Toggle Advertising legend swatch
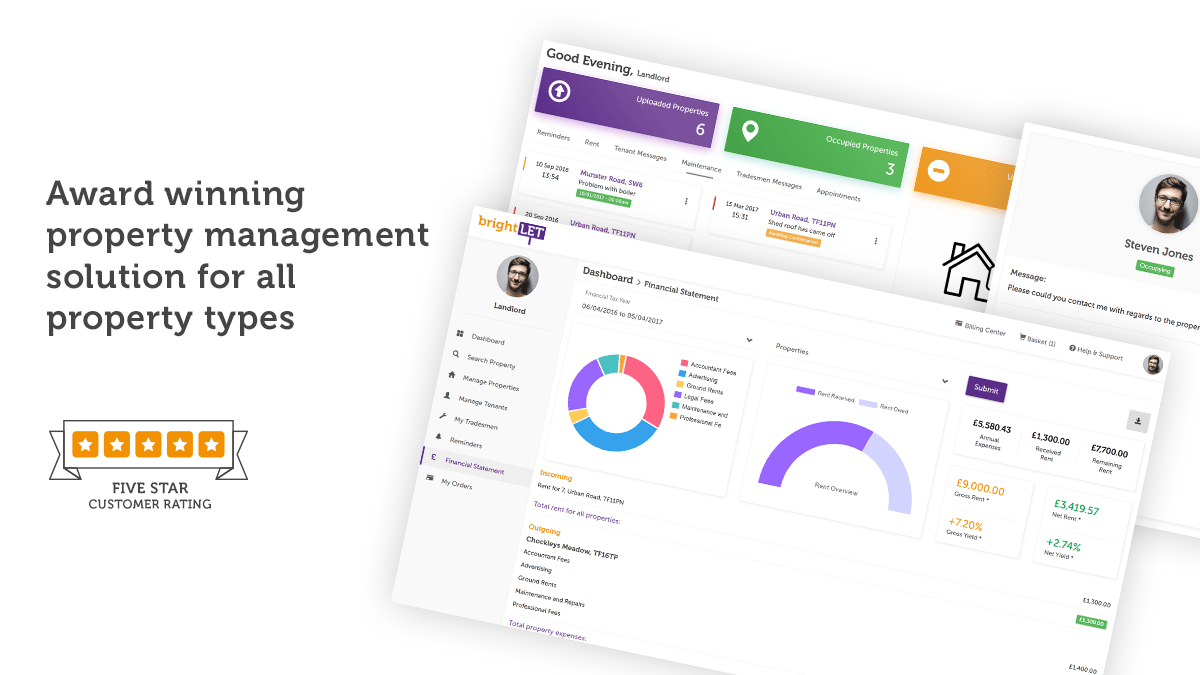 point(682,373)
